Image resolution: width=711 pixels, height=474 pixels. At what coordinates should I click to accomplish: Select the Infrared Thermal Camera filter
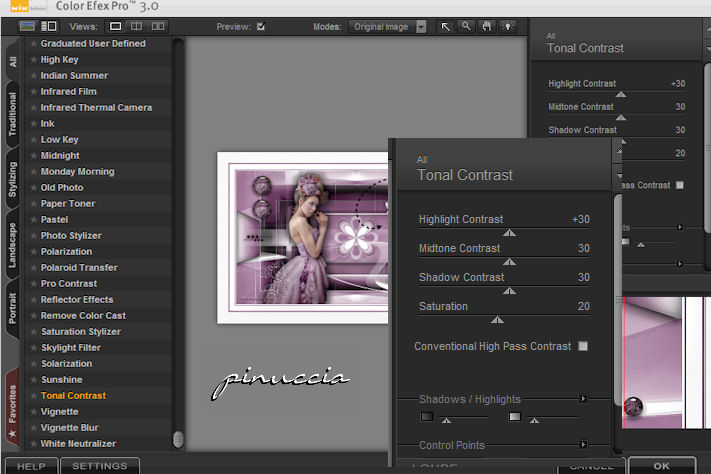point(96,108)
